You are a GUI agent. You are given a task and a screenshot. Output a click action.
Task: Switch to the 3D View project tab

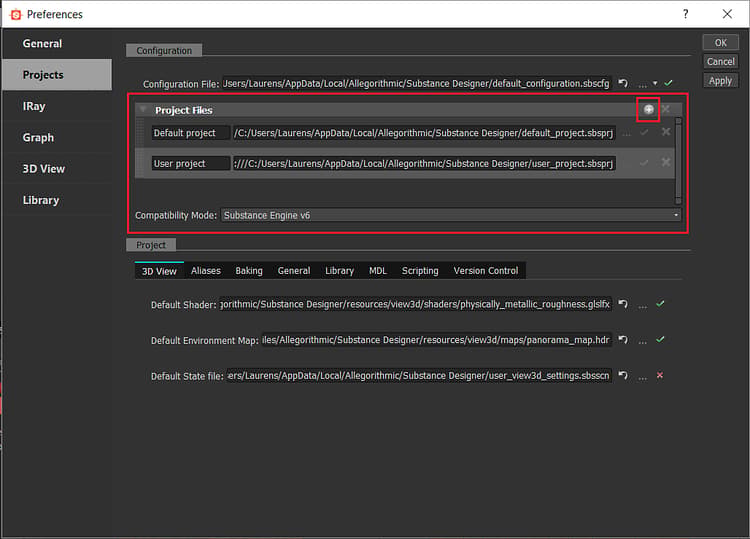159,271
